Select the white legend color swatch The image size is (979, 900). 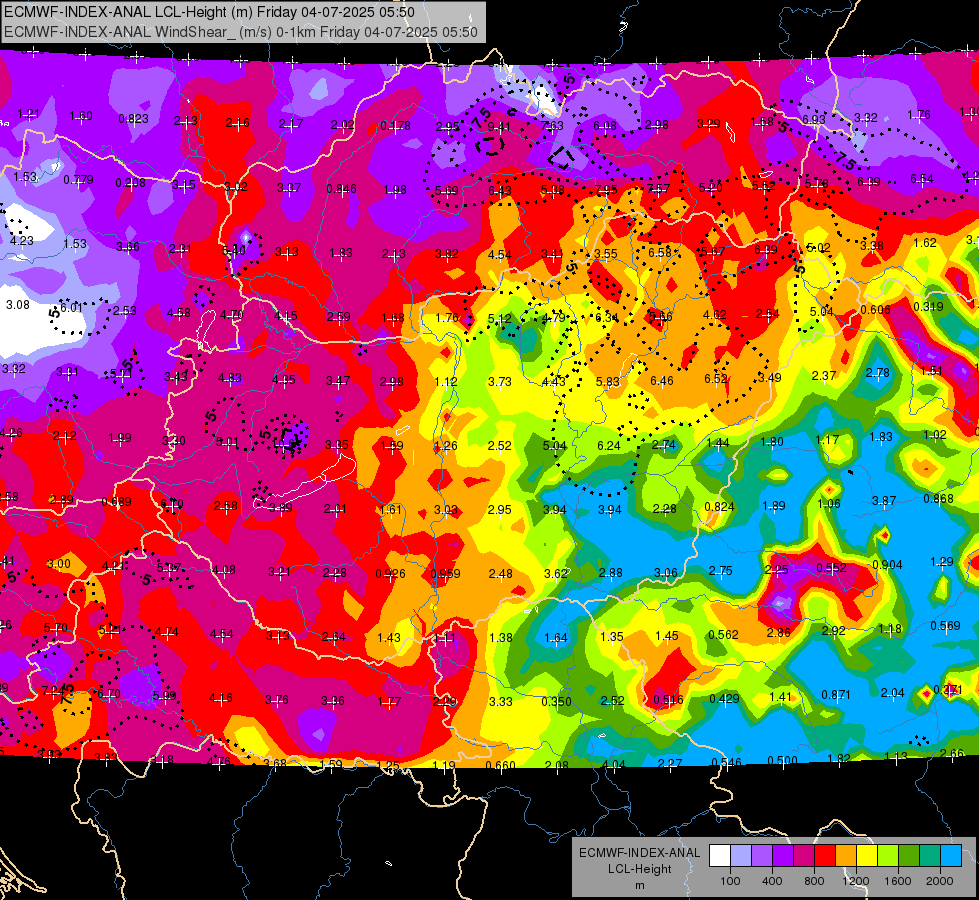pyautogui.click(x=720, y=855)
